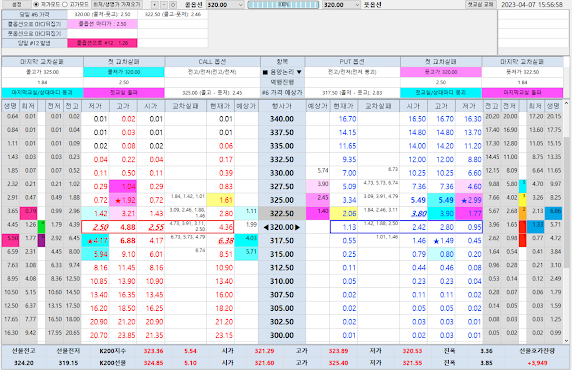Click the right arrow beside strike 320.00
Screen dimensions: 572x370
coord(297,227)
